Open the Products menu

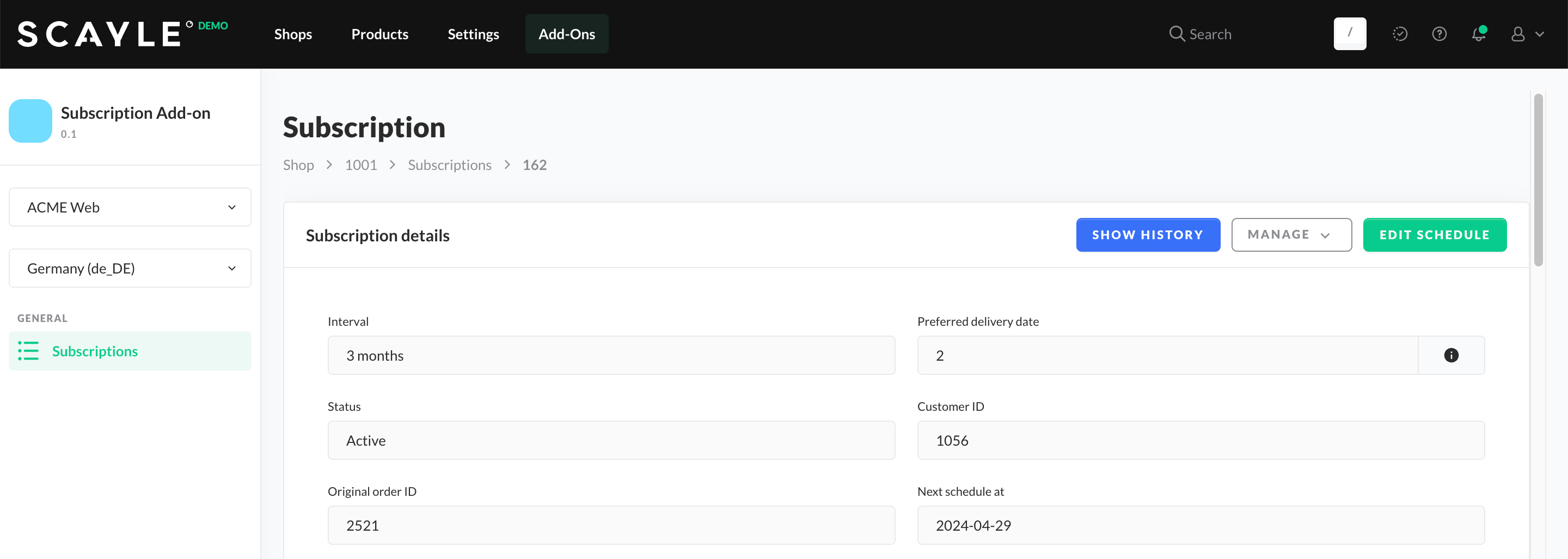tap(379, 34)
